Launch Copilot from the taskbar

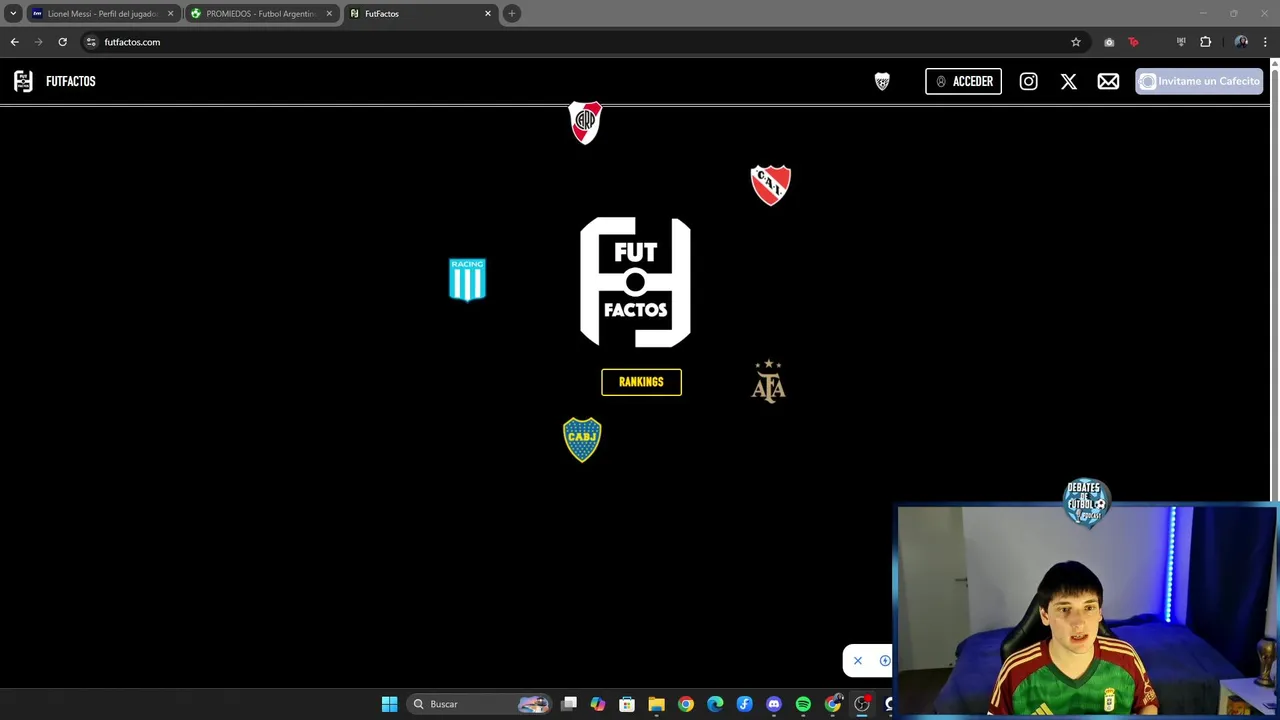[598, 704]
